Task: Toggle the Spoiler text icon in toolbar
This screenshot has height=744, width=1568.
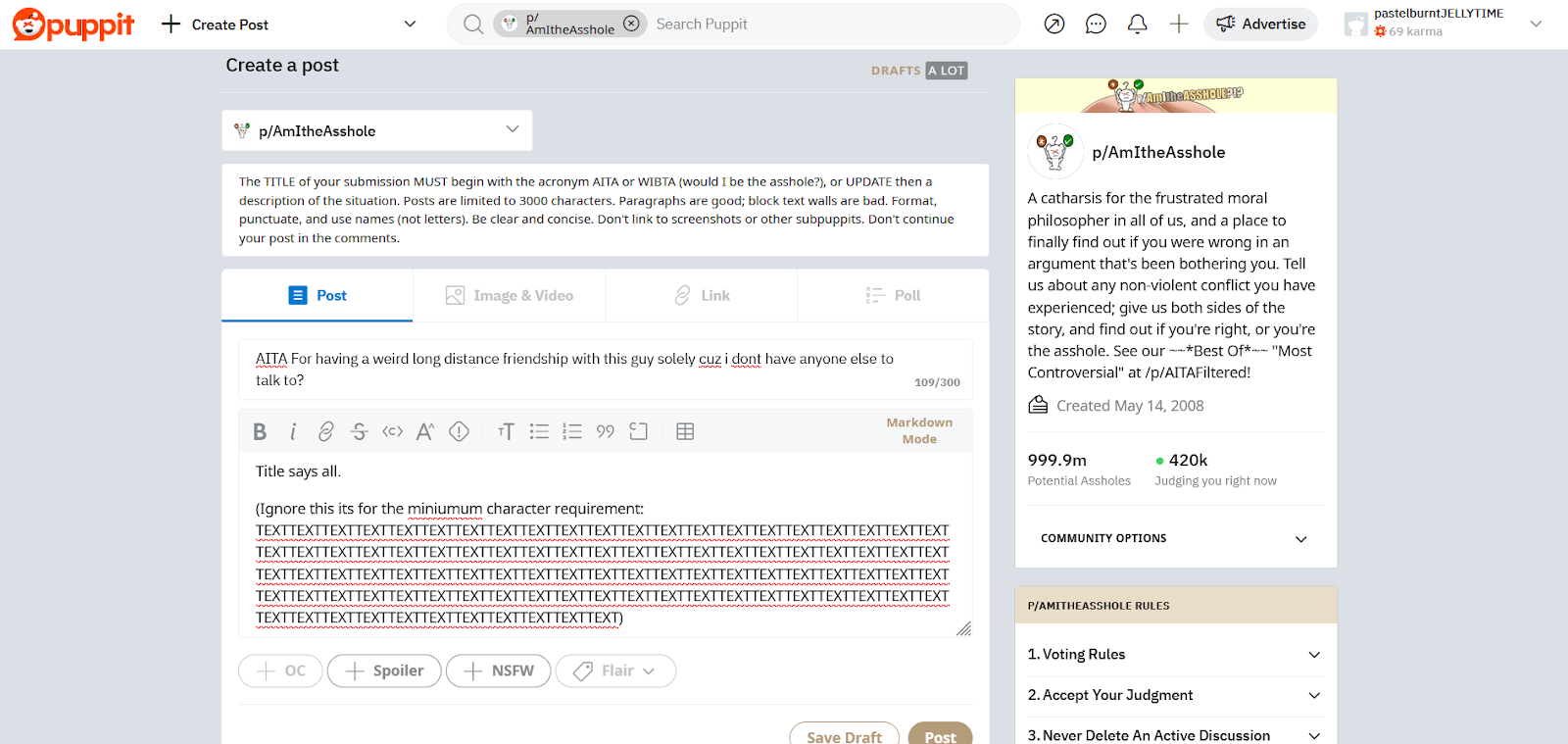Action: point(459,431)
